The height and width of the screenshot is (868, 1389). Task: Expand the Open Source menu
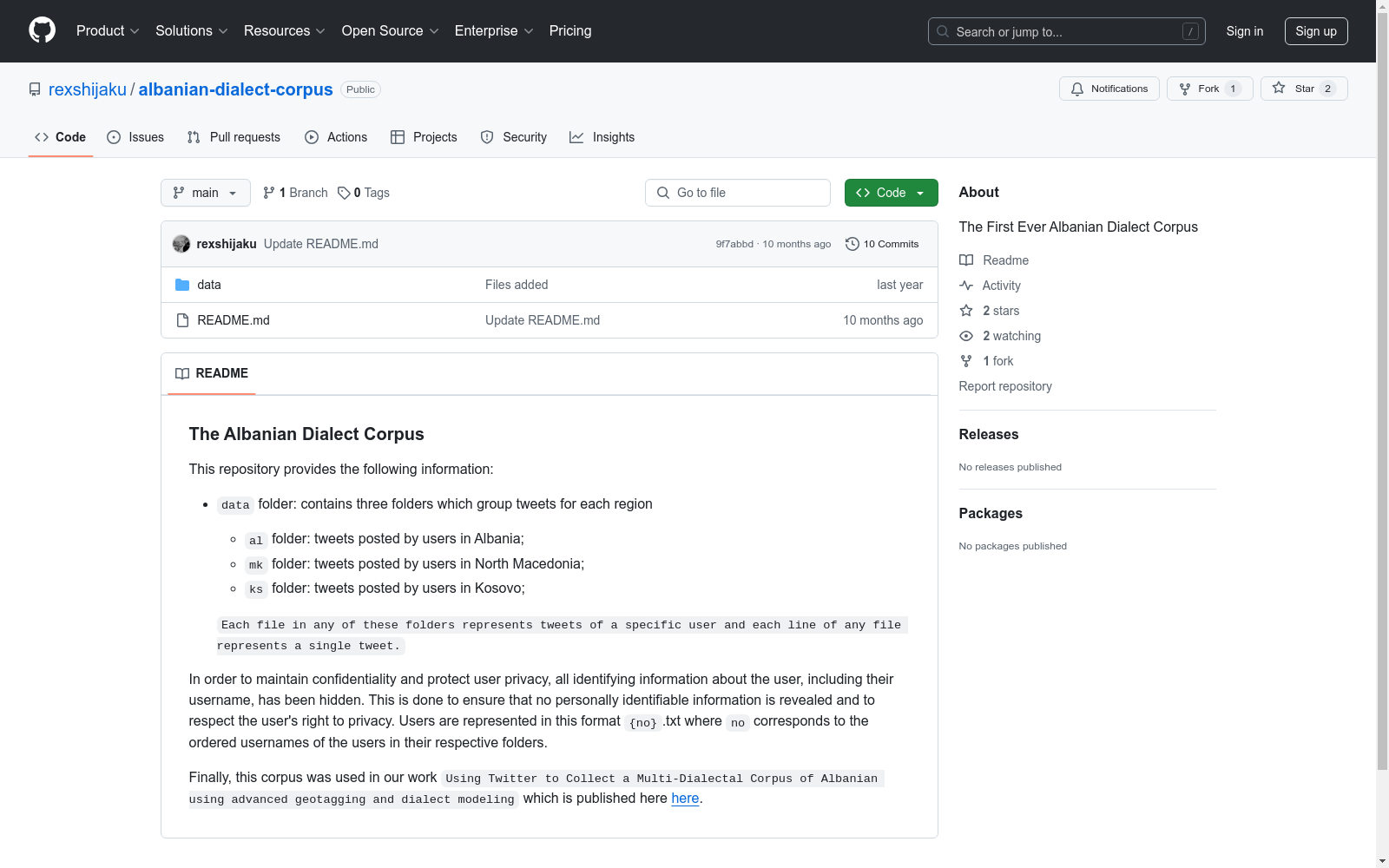click(x=391, y=31)
